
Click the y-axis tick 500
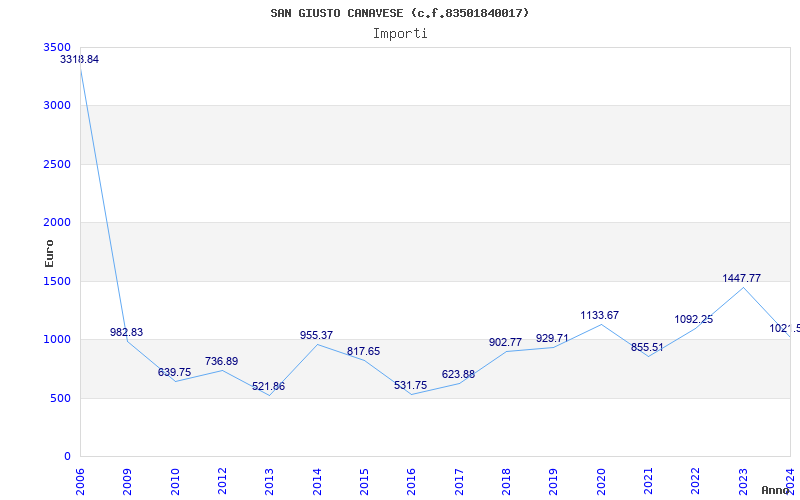point(61,398)
